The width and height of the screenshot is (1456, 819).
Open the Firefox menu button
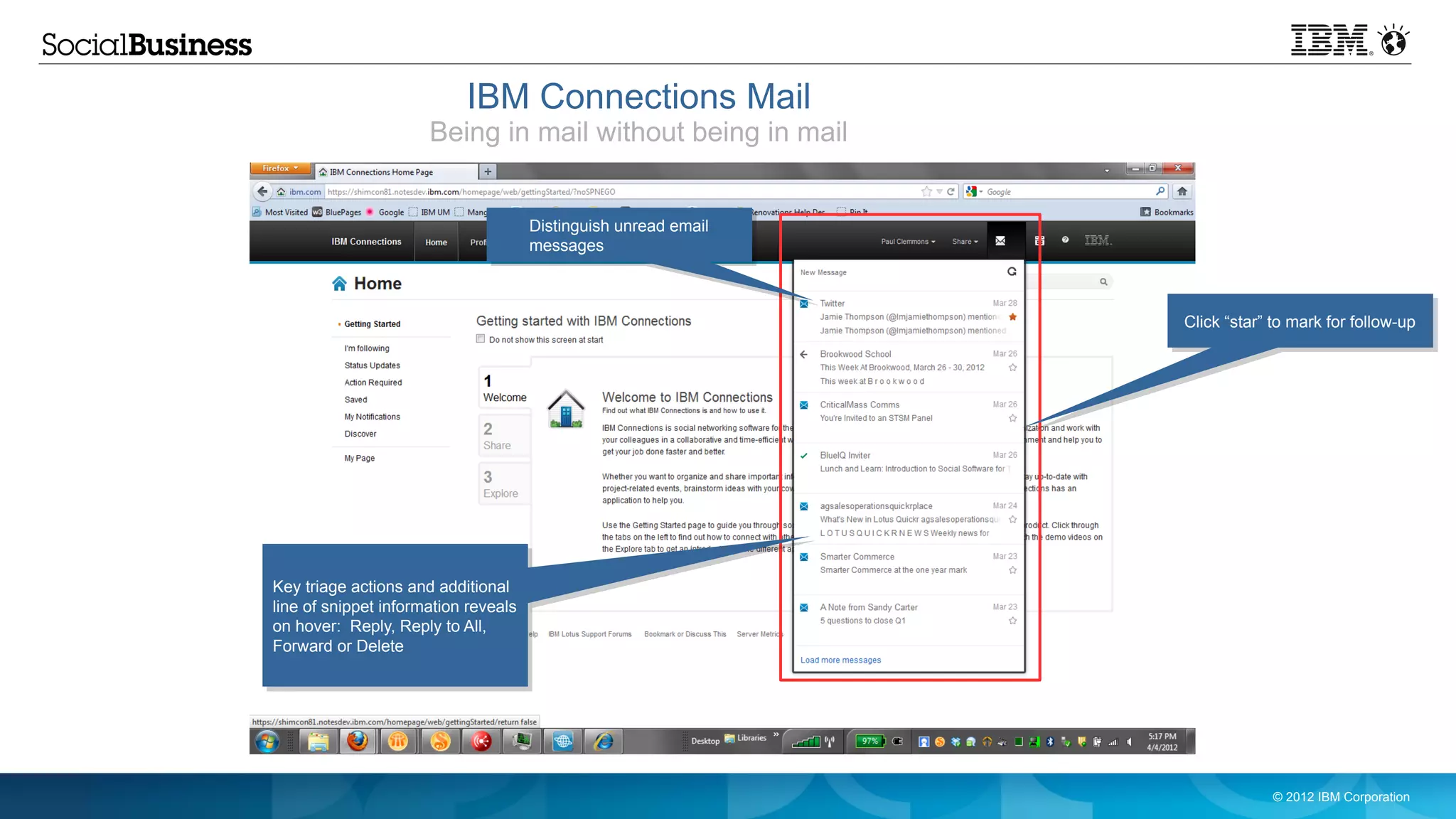click(x=281, y=168)
